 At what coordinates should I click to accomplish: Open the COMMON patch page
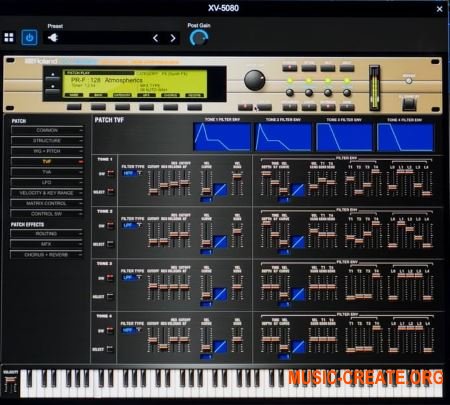coord(47,130)
